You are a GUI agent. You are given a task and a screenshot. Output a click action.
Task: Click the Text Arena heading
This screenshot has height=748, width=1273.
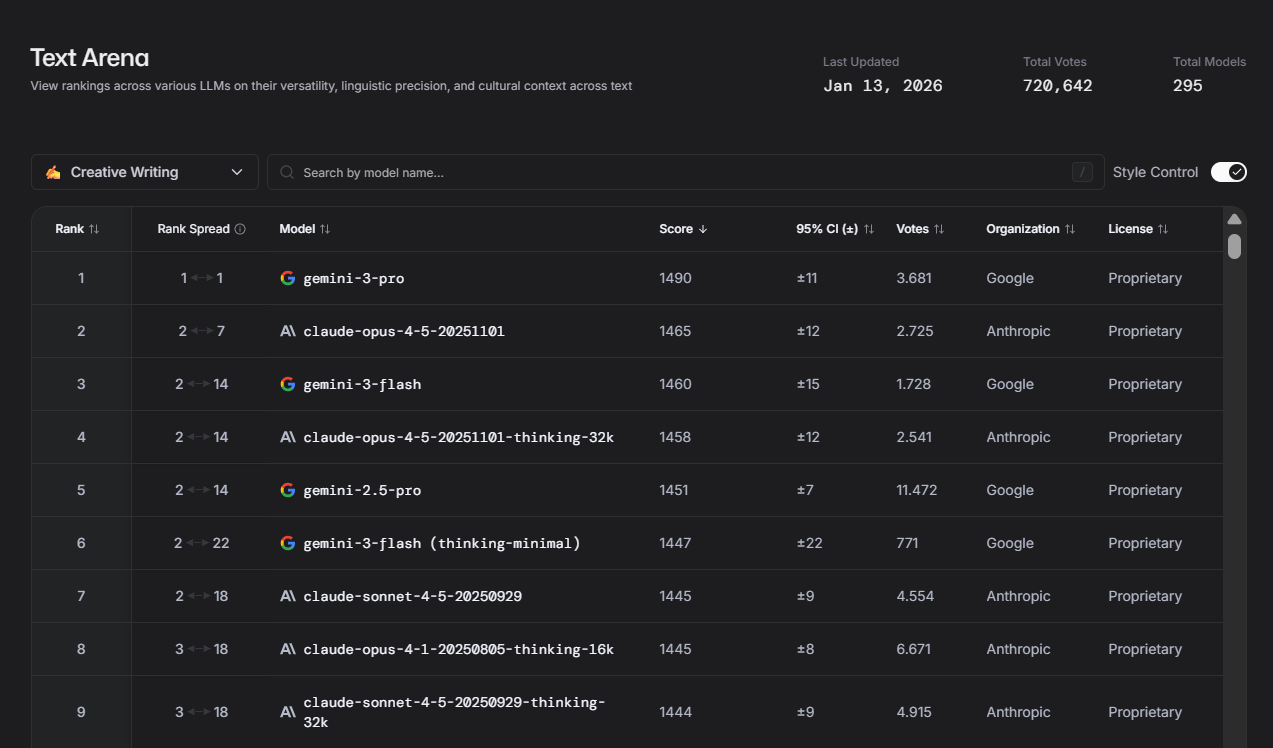(90, 57)
